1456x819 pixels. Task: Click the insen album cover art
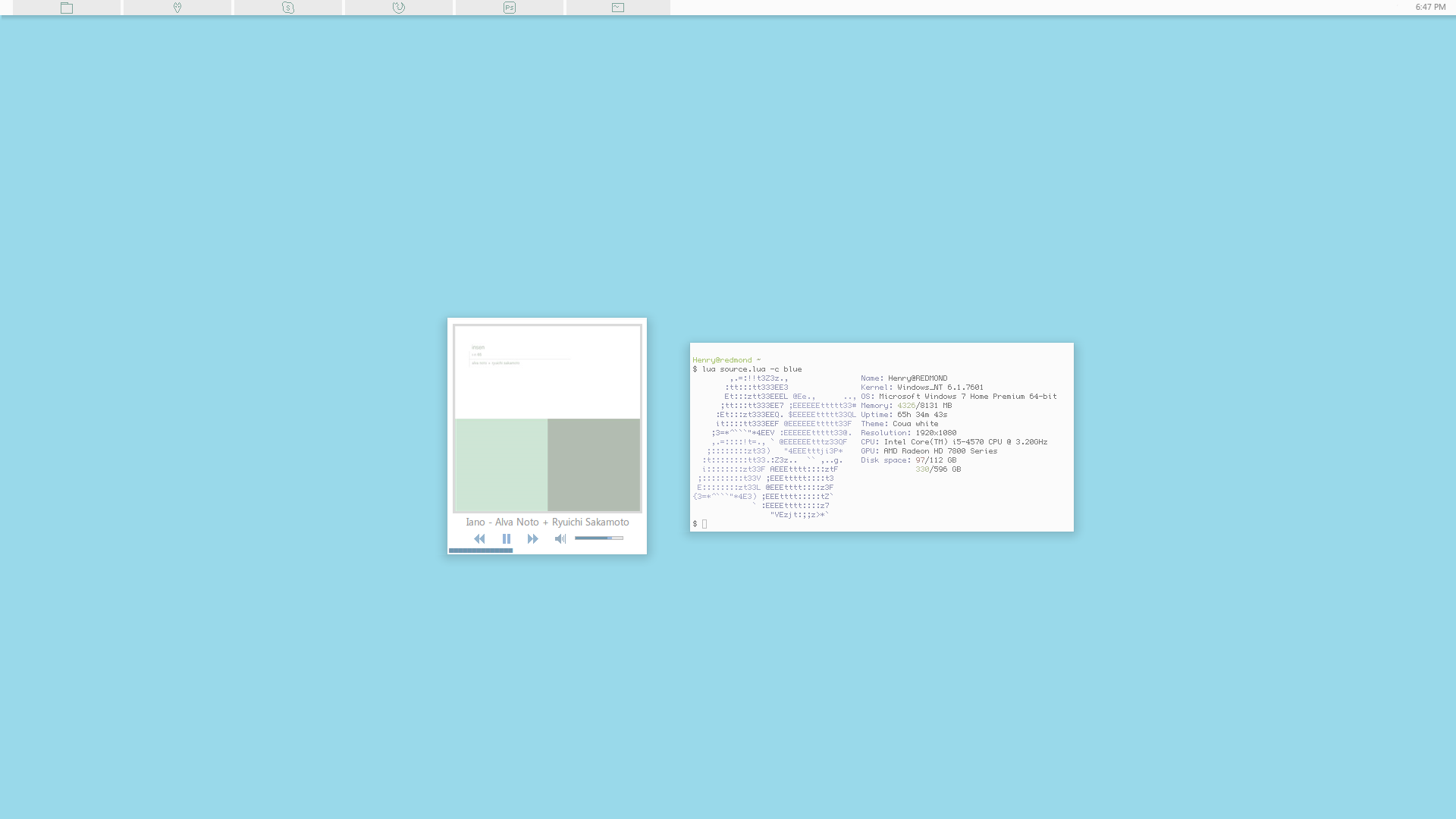pos(548,419)
